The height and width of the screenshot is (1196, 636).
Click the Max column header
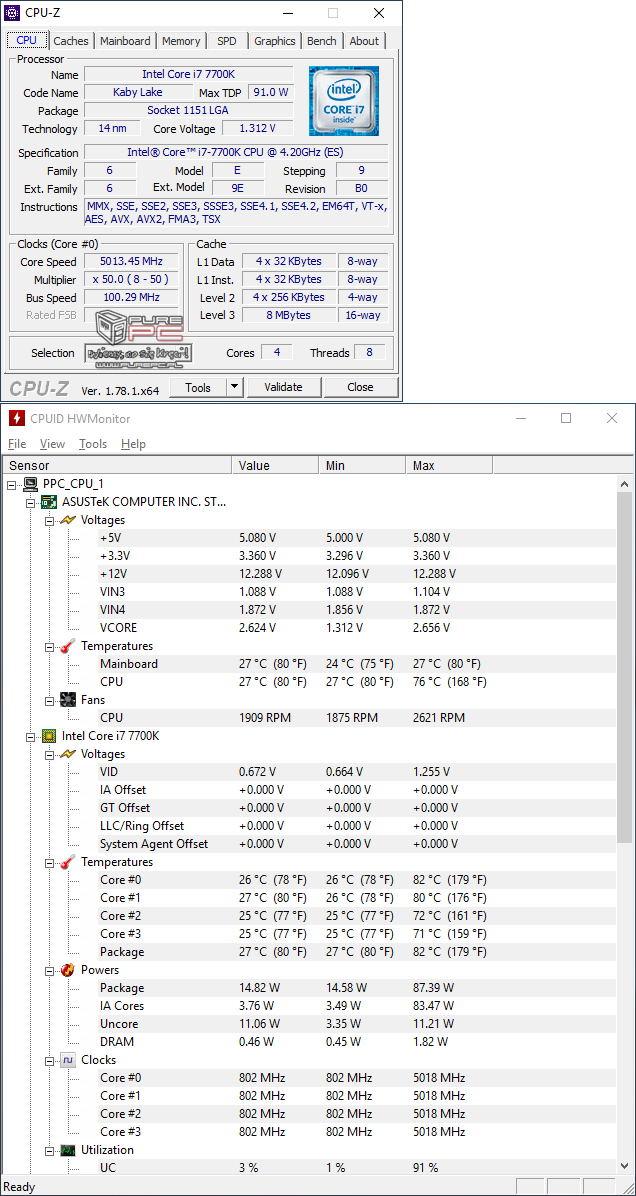pos(449,465)
